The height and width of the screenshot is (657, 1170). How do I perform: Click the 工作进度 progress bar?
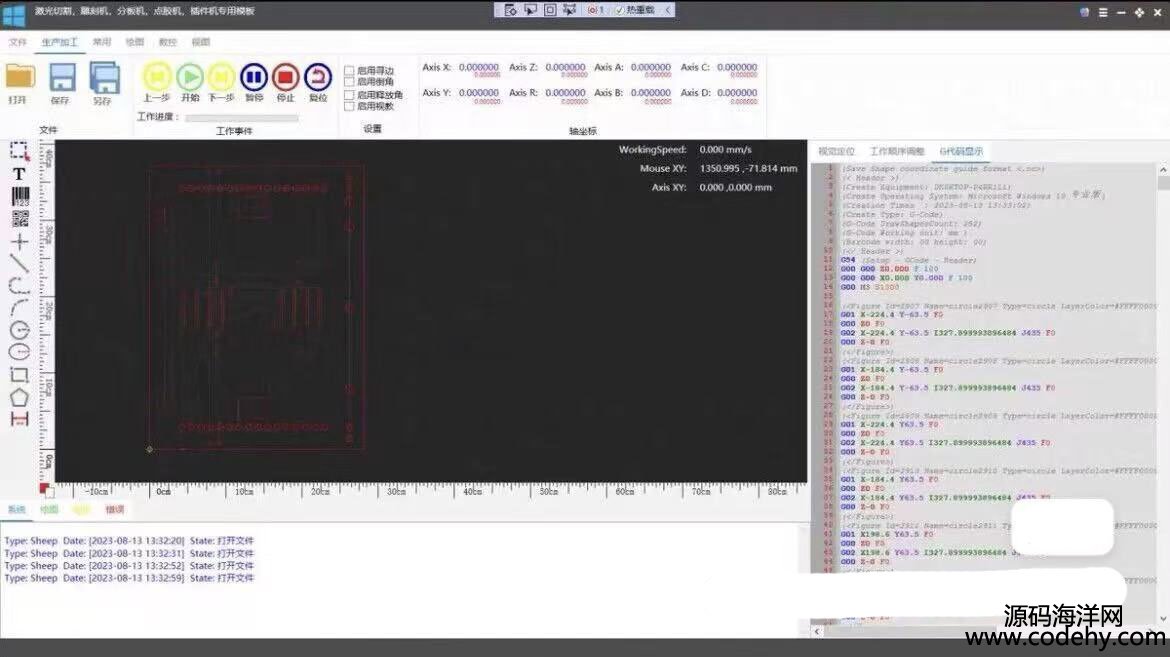pos(242,117)
